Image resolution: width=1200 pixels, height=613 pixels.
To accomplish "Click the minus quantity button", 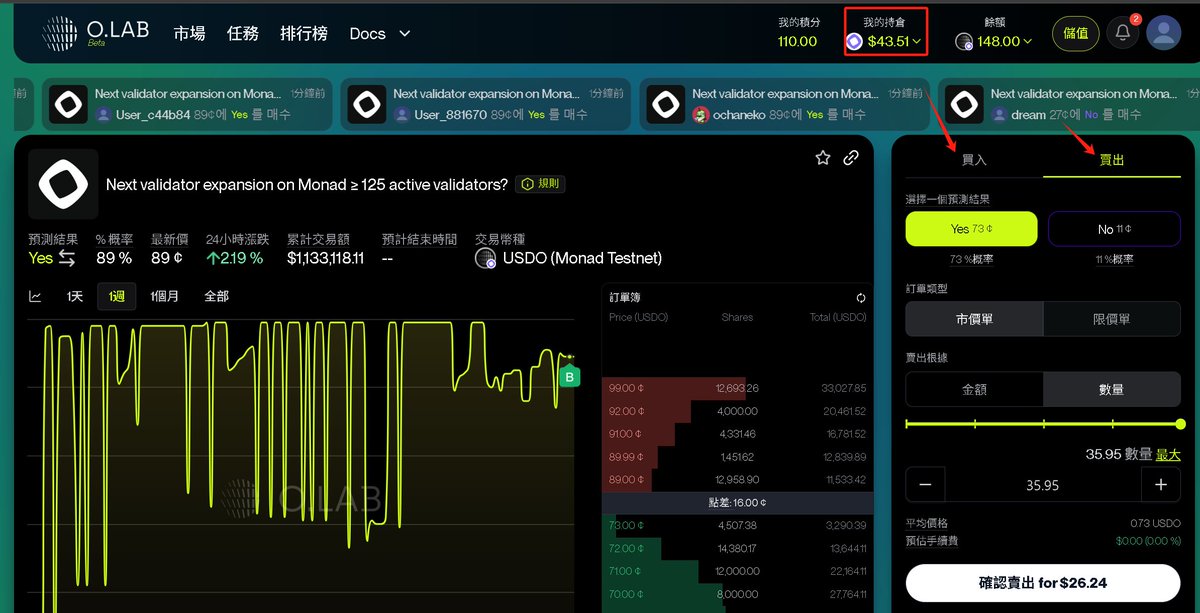I will 925,485.
